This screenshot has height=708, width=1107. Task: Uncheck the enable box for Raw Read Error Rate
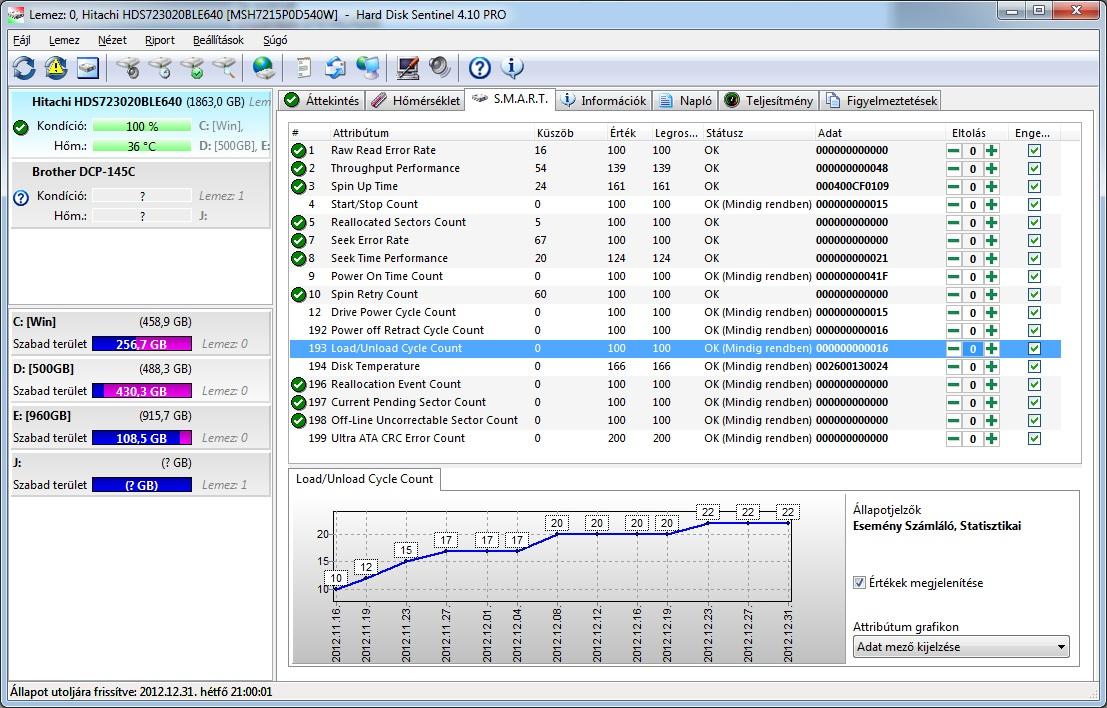[1034, 150]
